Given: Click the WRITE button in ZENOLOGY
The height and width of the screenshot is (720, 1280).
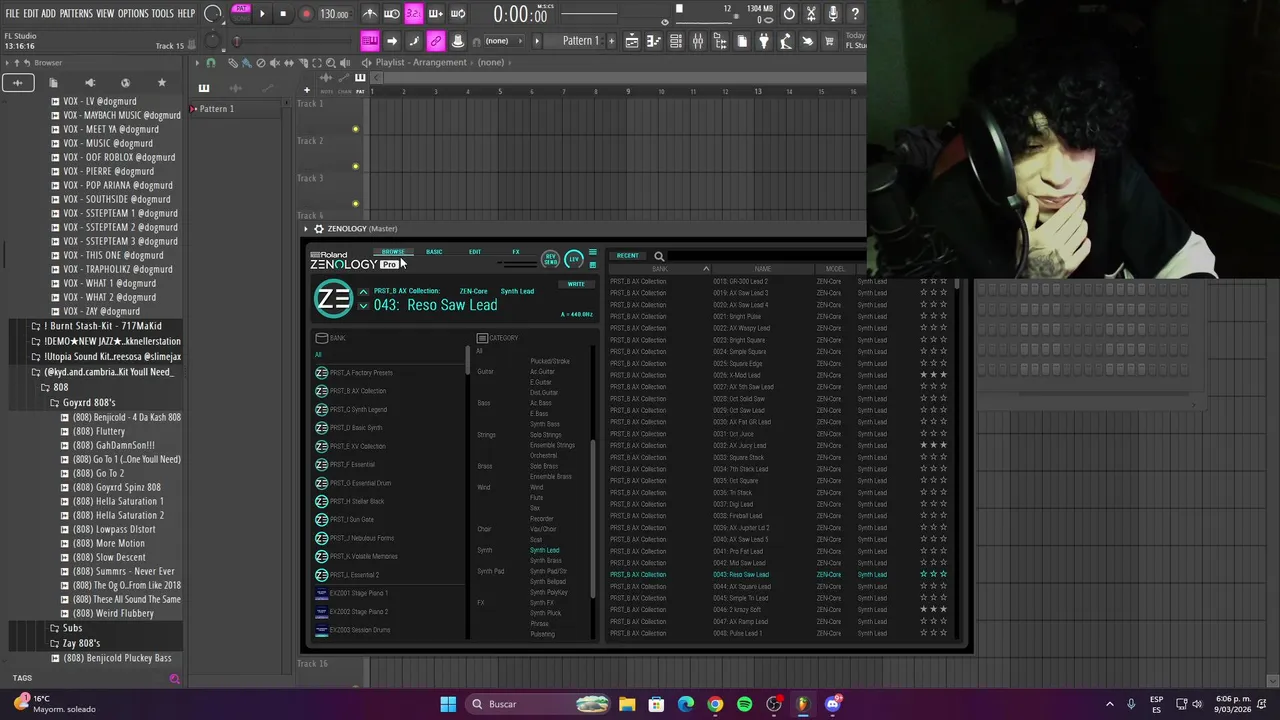Looking at the screenshot, I should [576, 284].
